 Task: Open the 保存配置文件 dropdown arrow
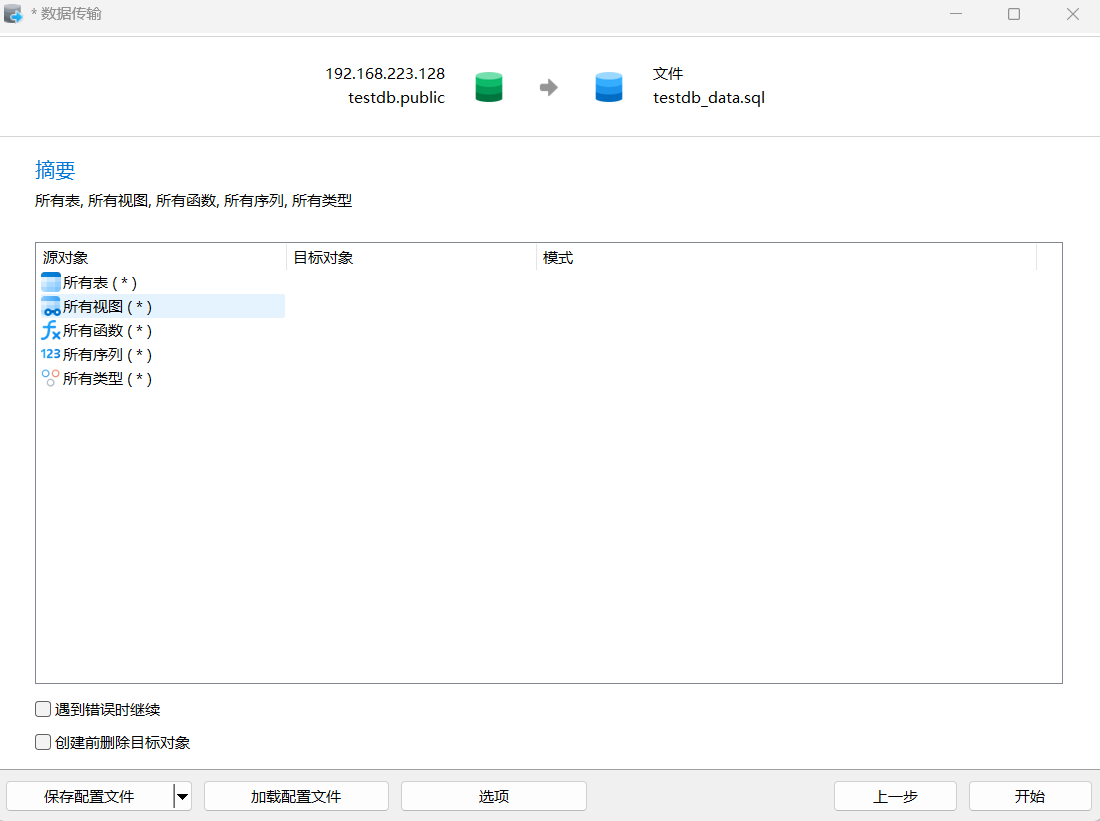coord(182,796)
